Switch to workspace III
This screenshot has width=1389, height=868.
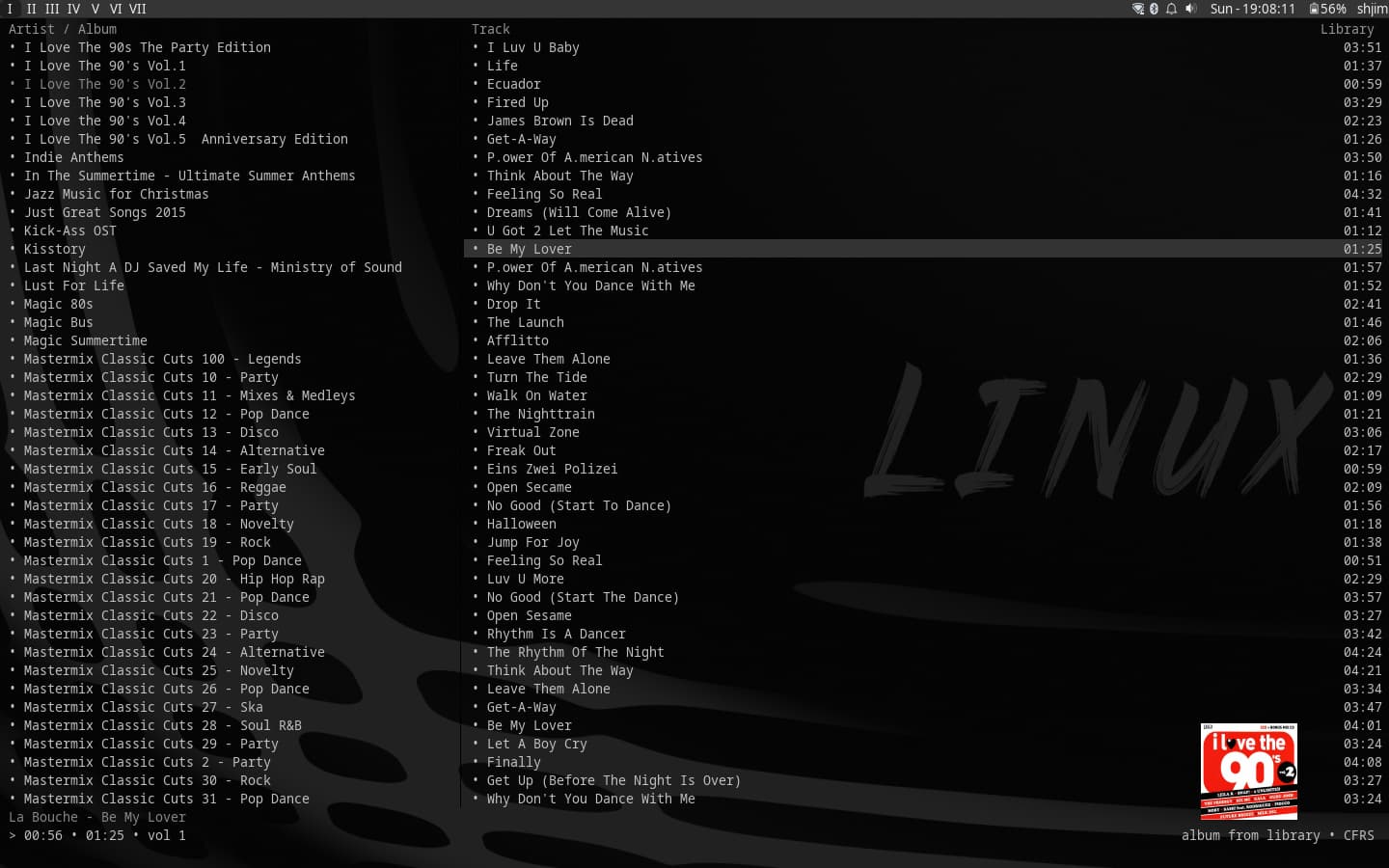click(x=52, y=9)
